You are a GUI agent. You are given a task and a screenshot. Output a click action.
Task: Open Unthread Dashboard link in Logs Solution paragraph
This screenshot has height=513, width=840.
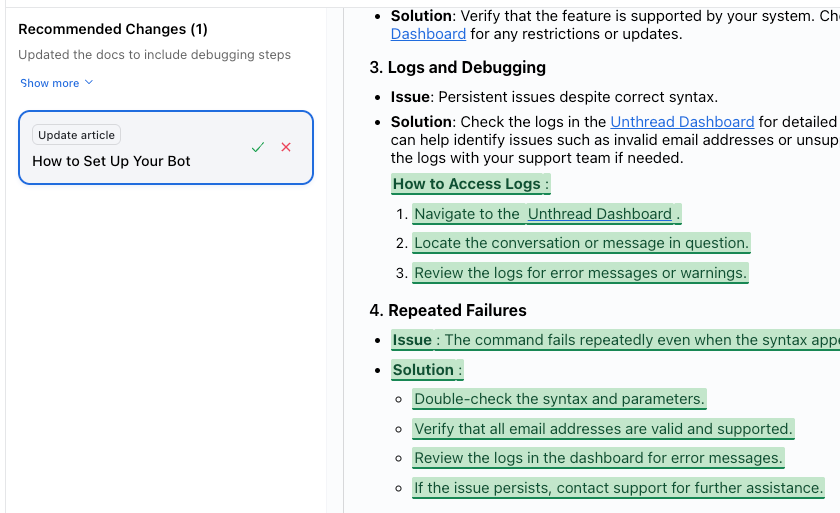point(682,122)
